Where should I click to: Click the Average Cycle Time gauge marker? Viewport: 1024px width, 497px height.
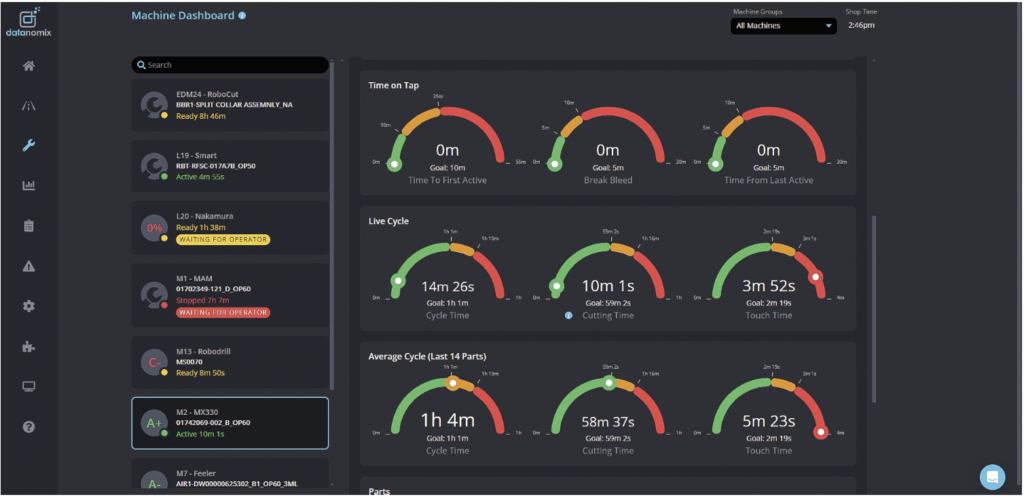pyautogui.click(x=453, y=383)
